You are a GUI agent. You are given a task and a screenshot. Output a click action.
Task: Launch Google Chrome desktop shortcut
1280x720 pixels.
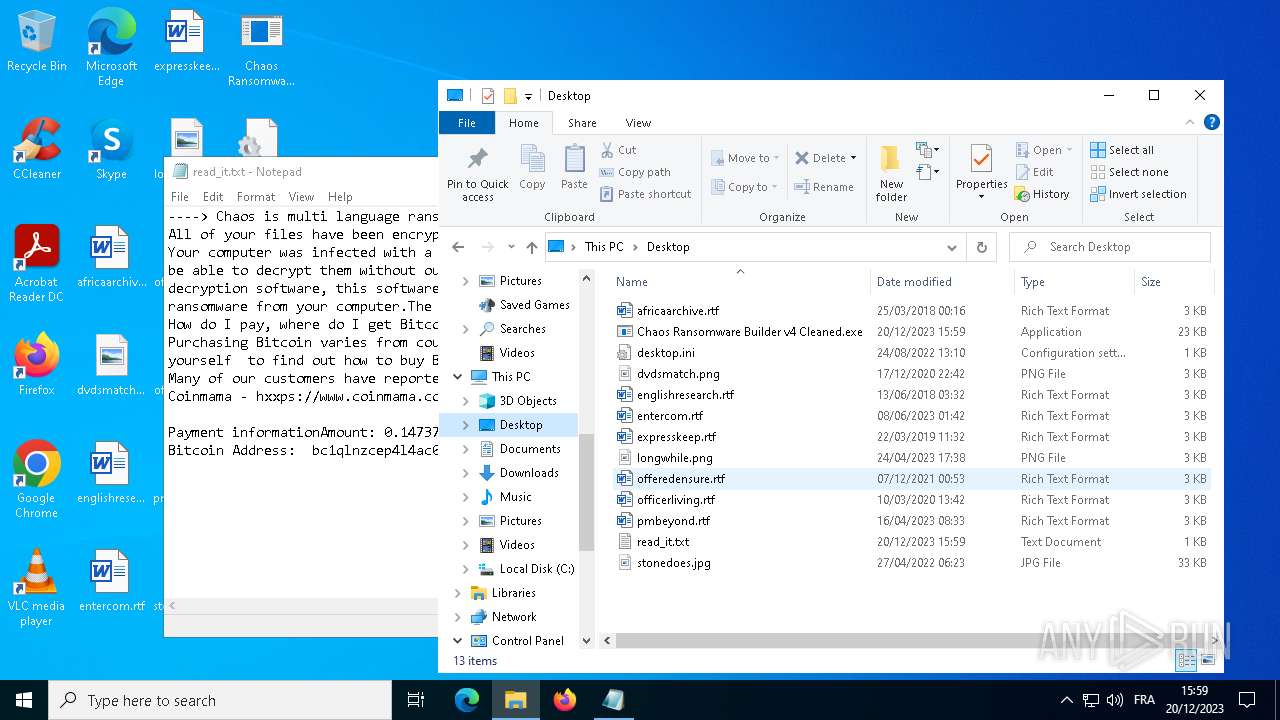(x=37, y=480)
